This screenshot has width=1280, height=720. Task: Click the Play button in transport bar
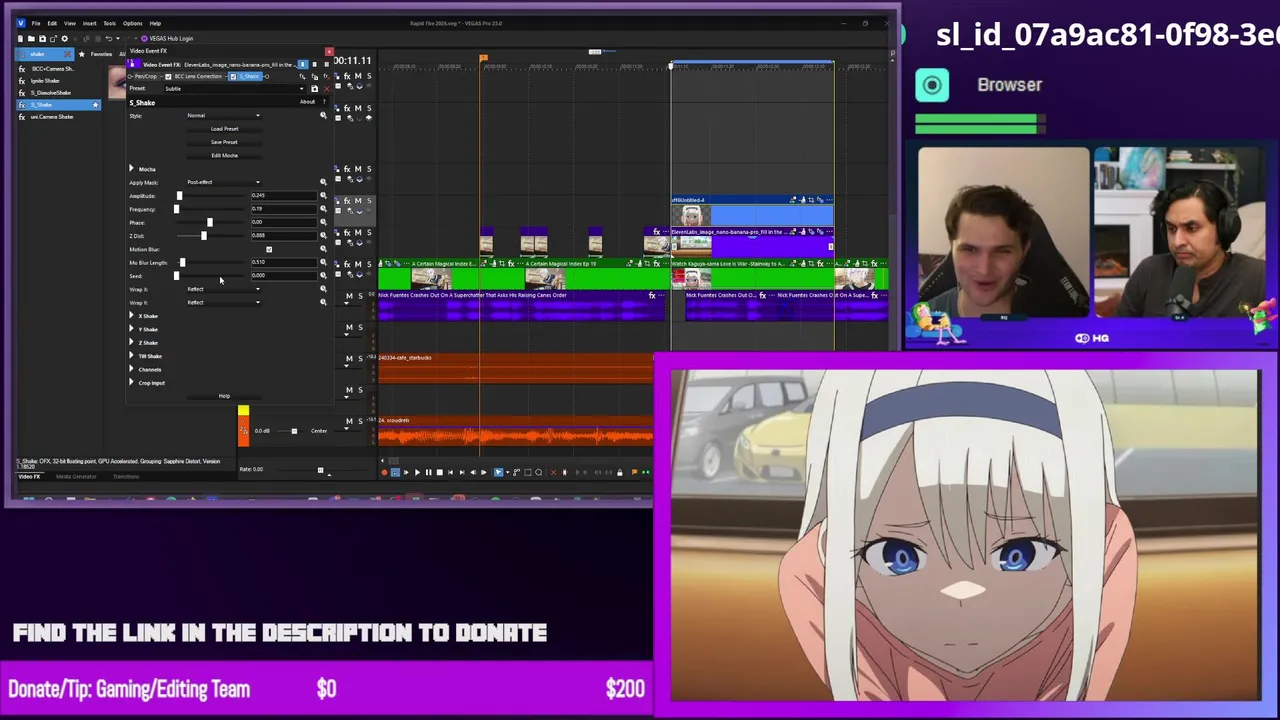(417, 472)
